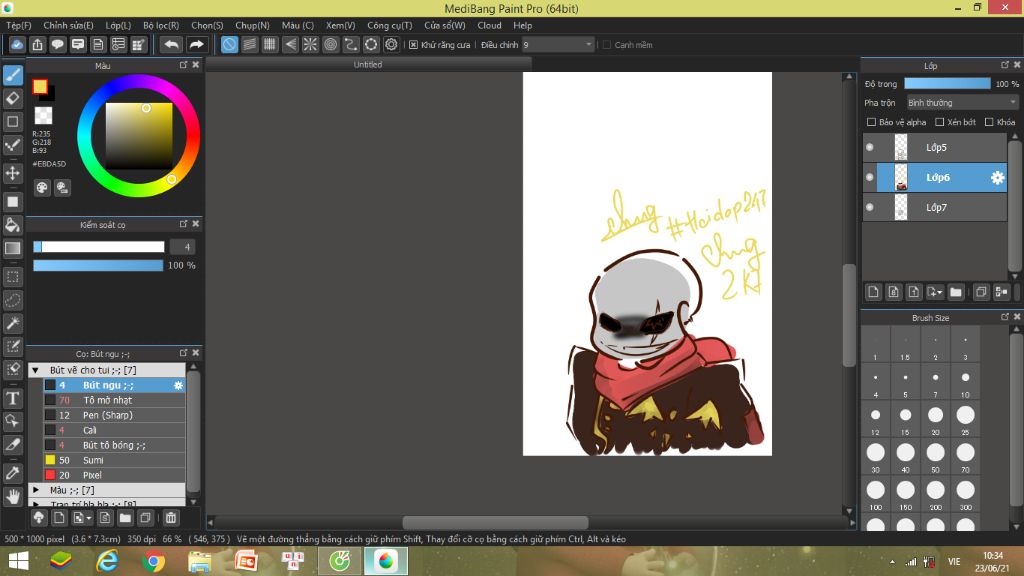
Task: Collapse Bút vẽ cho tui brush group
Action: tap(36, 370)
